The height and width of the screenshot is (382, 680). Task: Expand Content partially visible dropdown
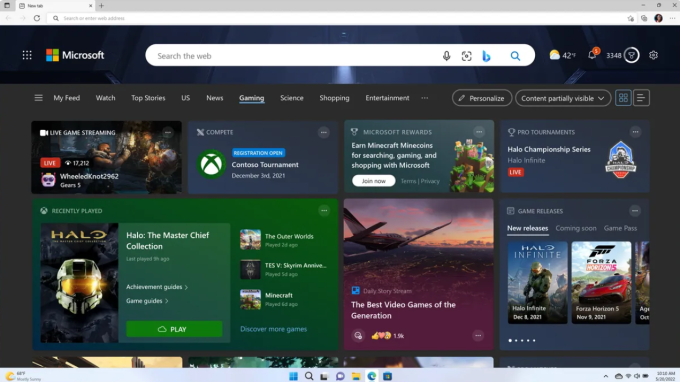(x=563, y=98)
